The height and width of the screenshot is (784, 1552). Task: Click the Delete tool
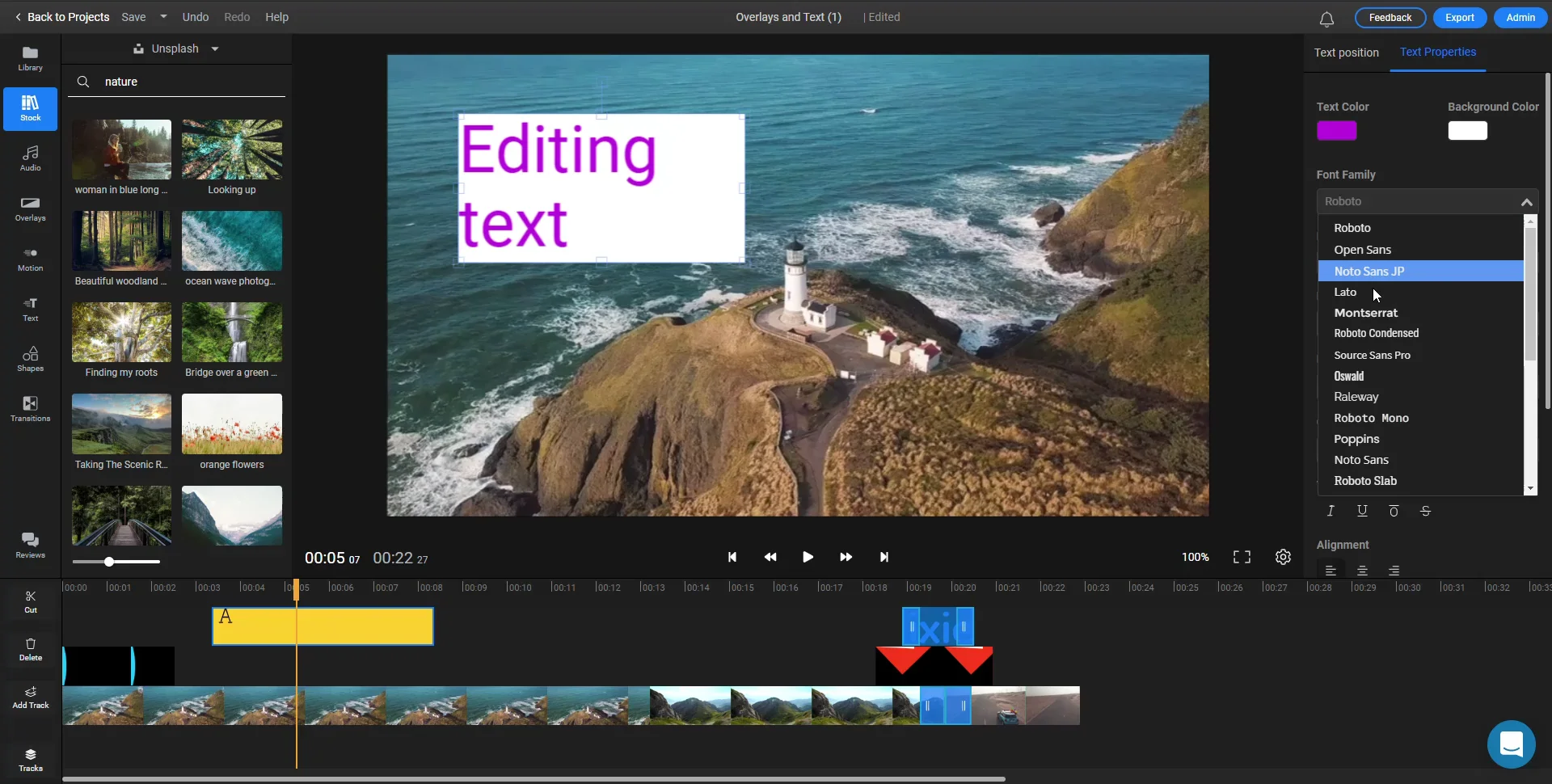point(30,649)
